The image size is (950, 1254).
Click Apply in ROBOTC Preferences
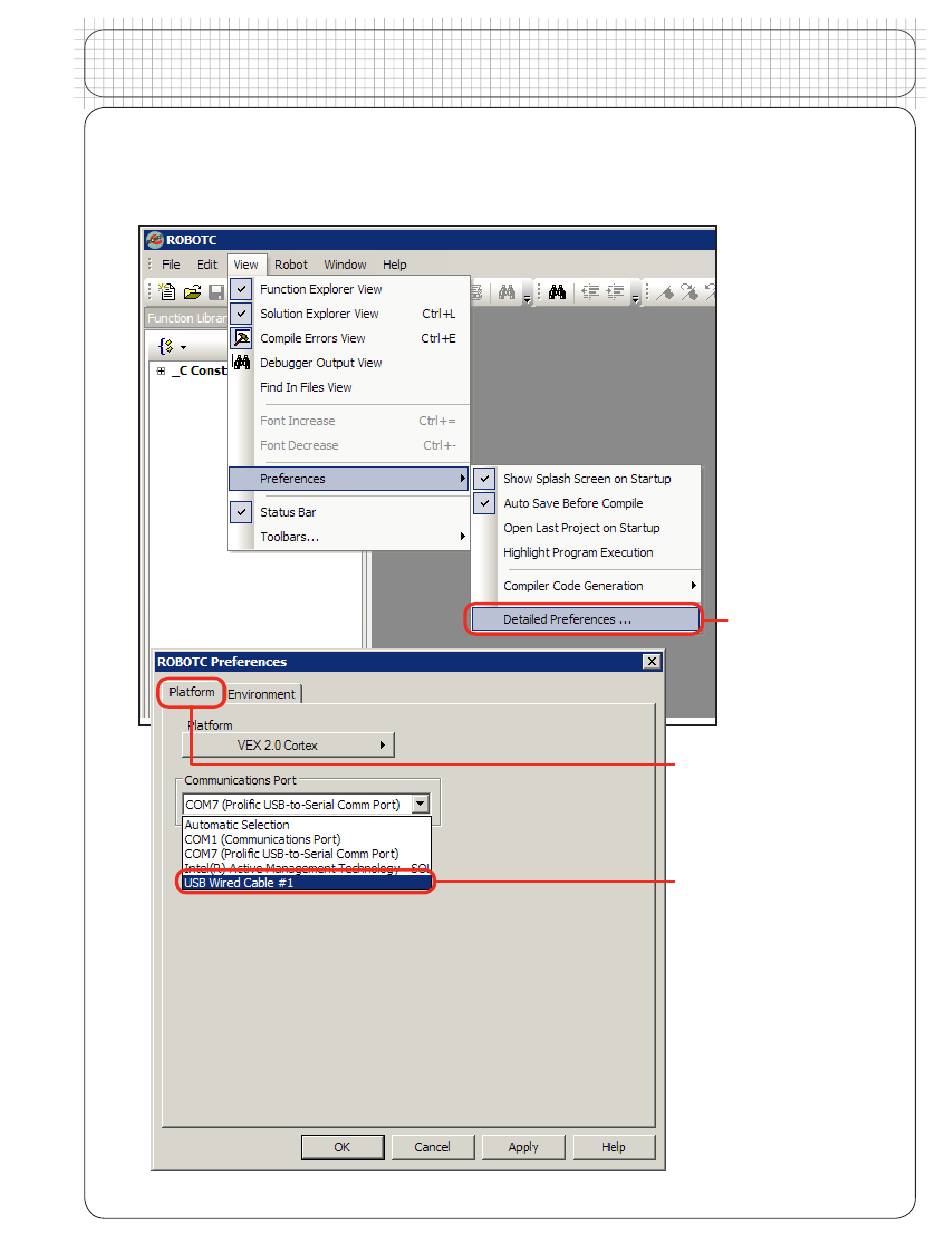pos(523,1147)
